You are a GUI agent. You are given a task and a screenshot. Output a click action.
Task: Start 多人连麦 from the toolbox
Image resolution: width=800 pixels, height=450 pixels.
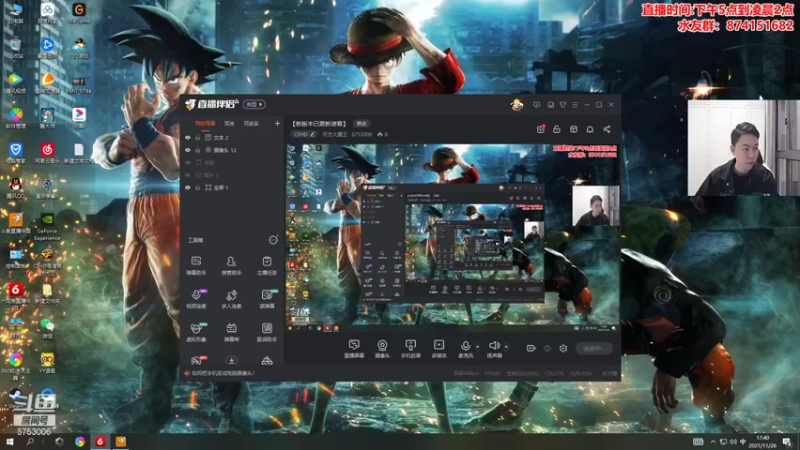tap(231, 299)
